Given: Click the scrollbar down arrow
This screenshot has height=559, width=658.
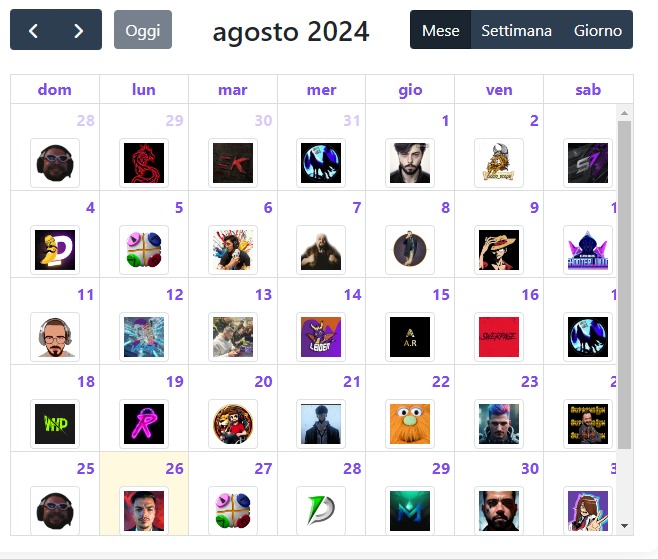Looking at the screenshot, I should (x=624, y=526).
